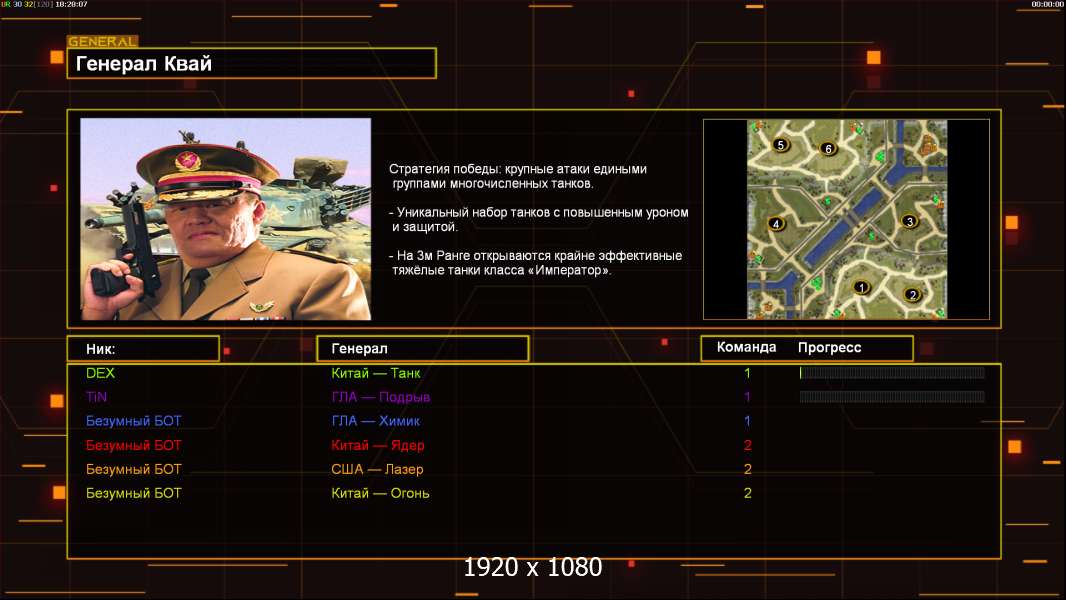Click 'США — Лазер' general entry

pos(377,470)
